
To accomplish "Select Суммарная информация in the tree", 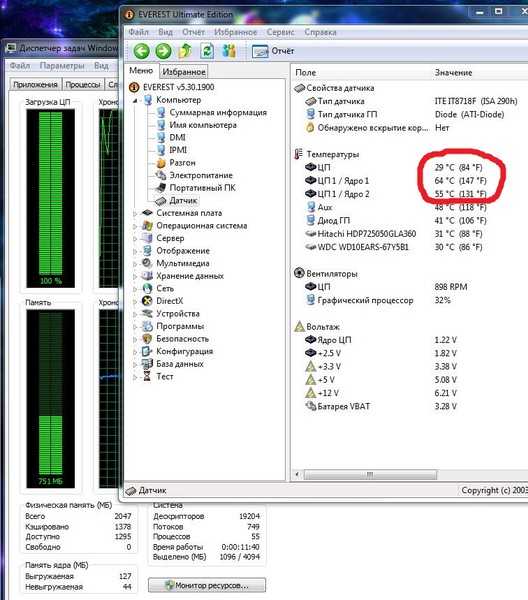I will pyautogui.click(x=218, y=112).
